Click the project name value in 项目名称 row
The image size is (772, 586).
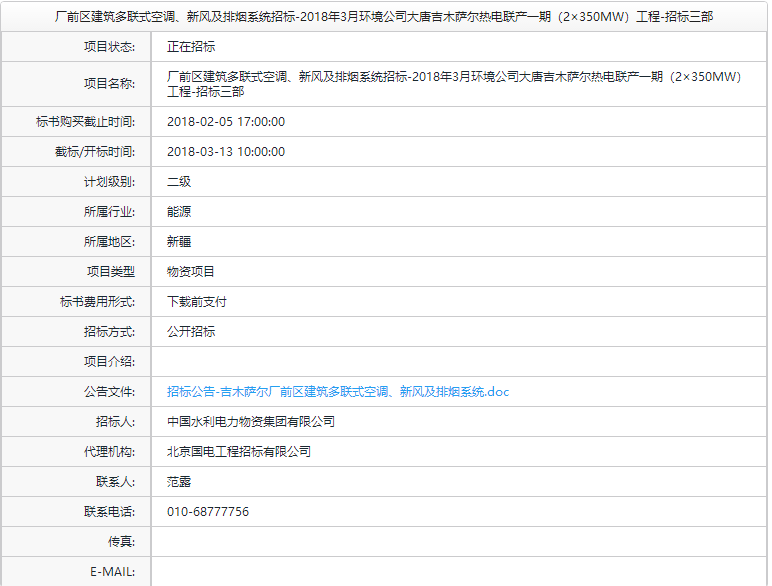click(x=453, y=84)
